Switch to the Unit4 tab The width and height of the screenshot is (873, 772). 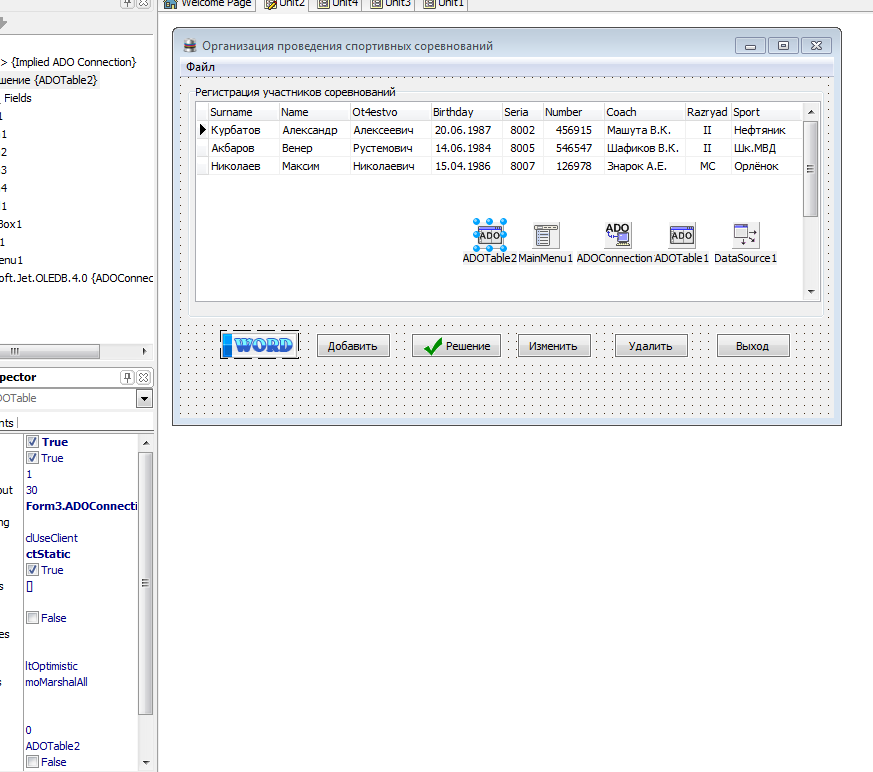pos(340,4)
